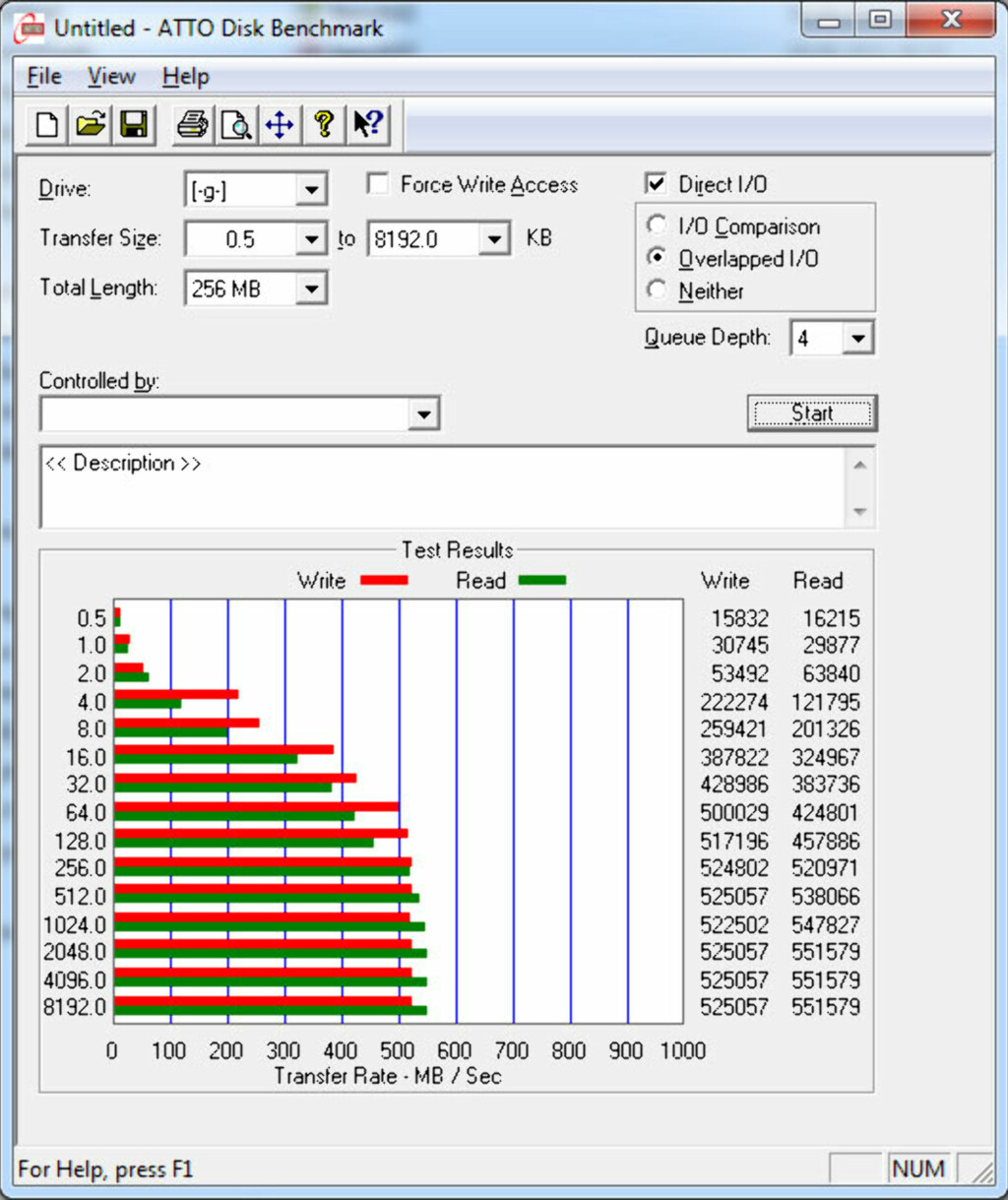Click the NUM status bar indicator

[x=917, y=1168]
